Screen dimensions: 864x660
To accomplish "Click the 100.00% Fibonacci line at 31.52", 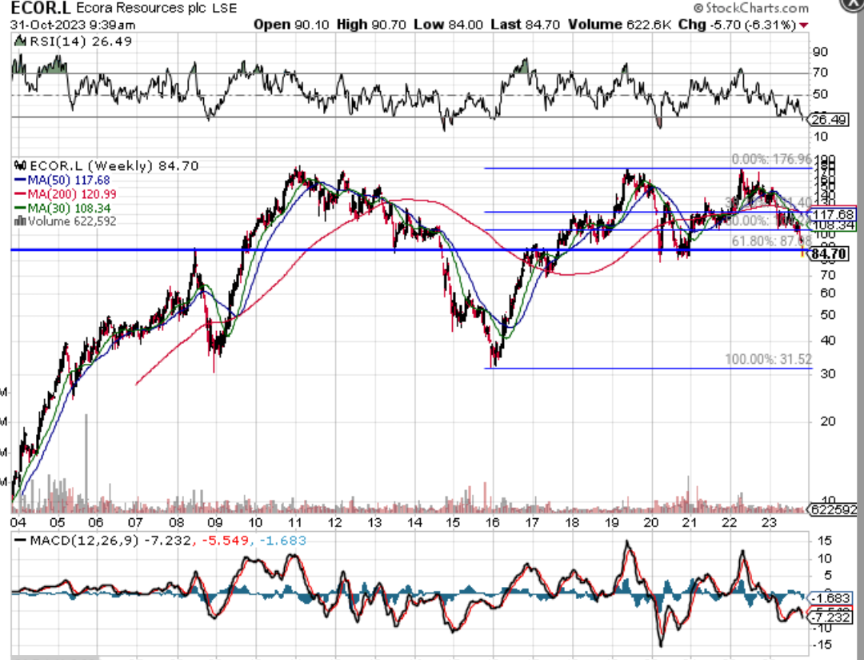I will click(648, 369).
